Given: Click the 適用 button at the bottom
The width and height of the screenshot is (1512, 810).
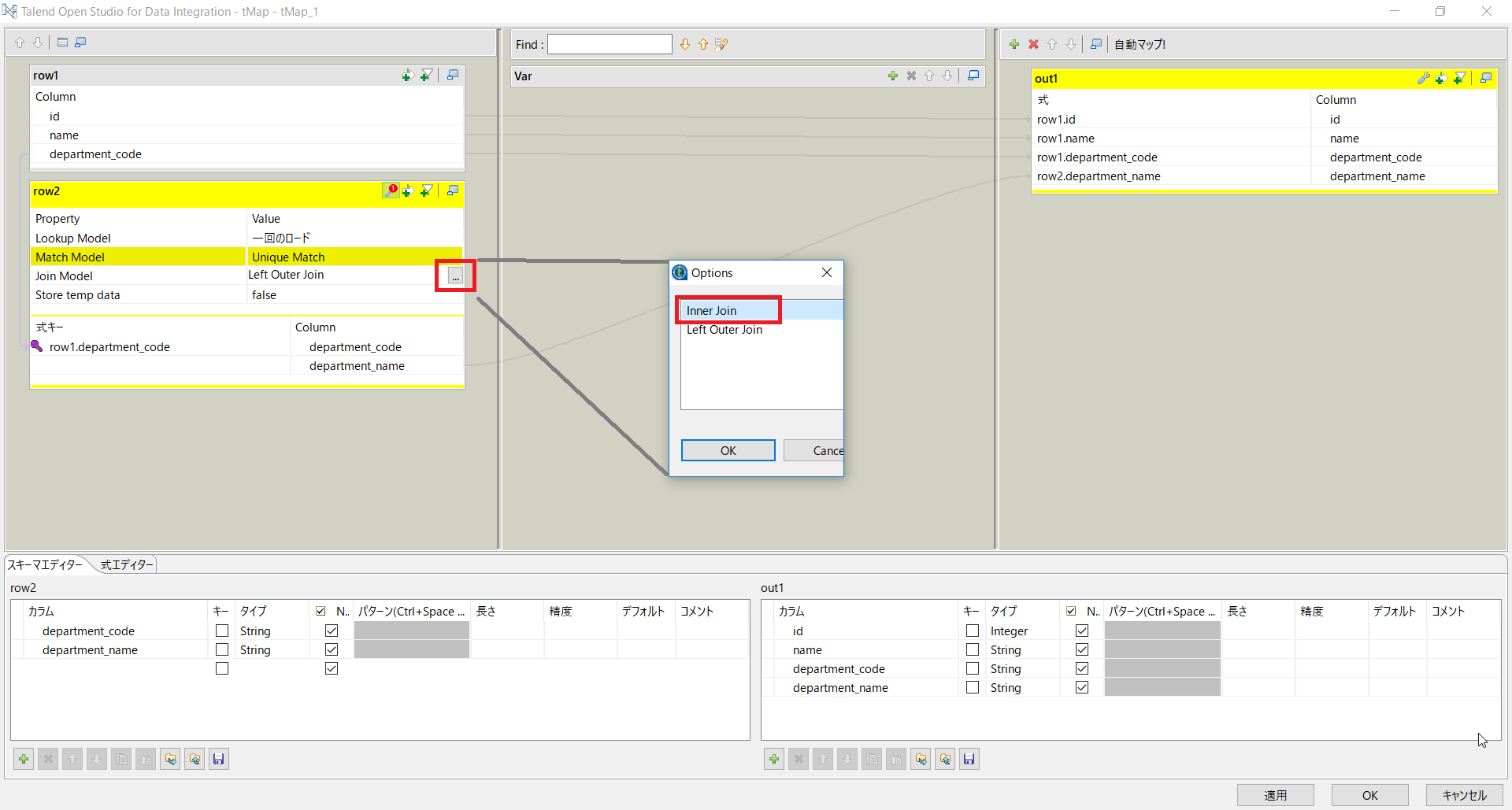Looking at the screenshot, I should click(x=1275, y=795).
